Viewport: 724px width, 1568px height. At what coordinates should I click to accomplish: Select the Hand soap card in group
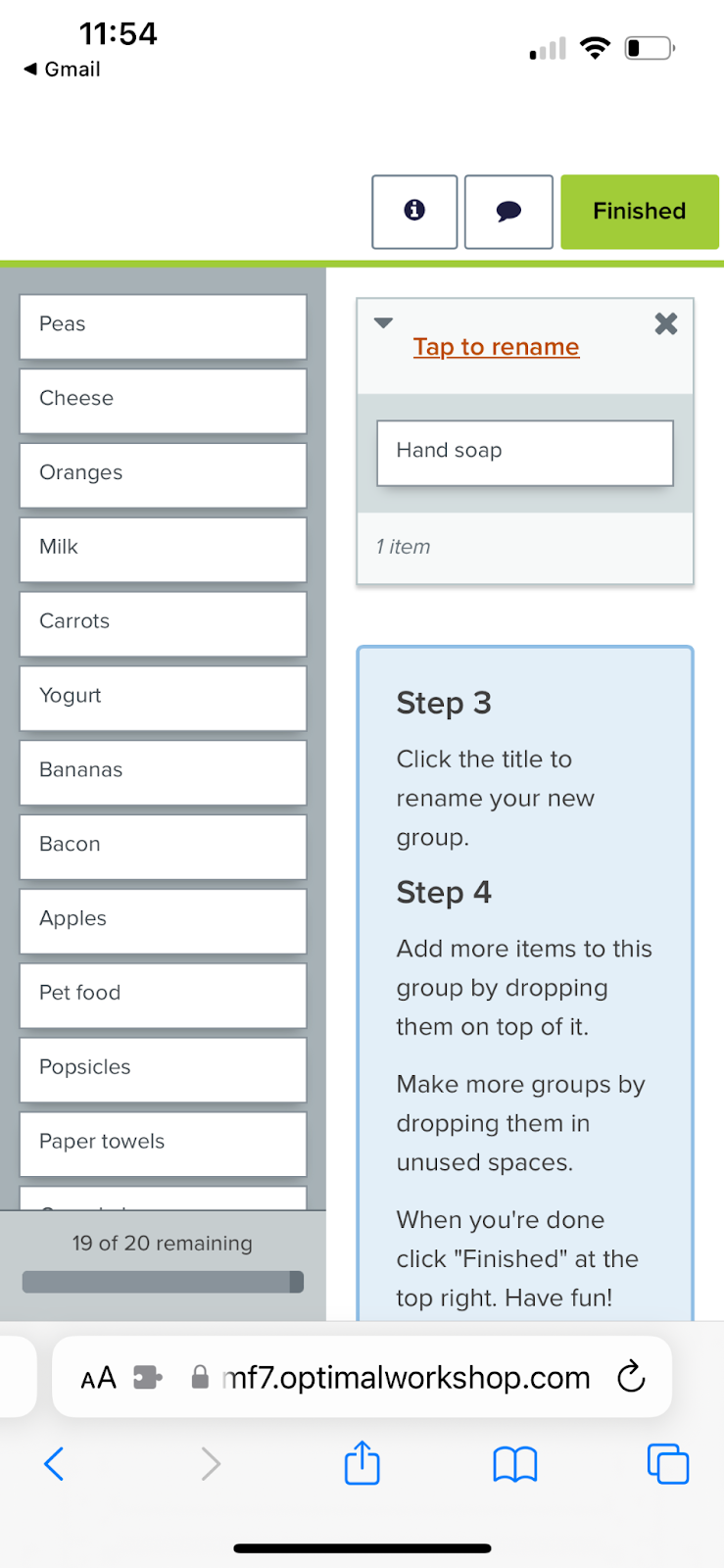(525, 453)
